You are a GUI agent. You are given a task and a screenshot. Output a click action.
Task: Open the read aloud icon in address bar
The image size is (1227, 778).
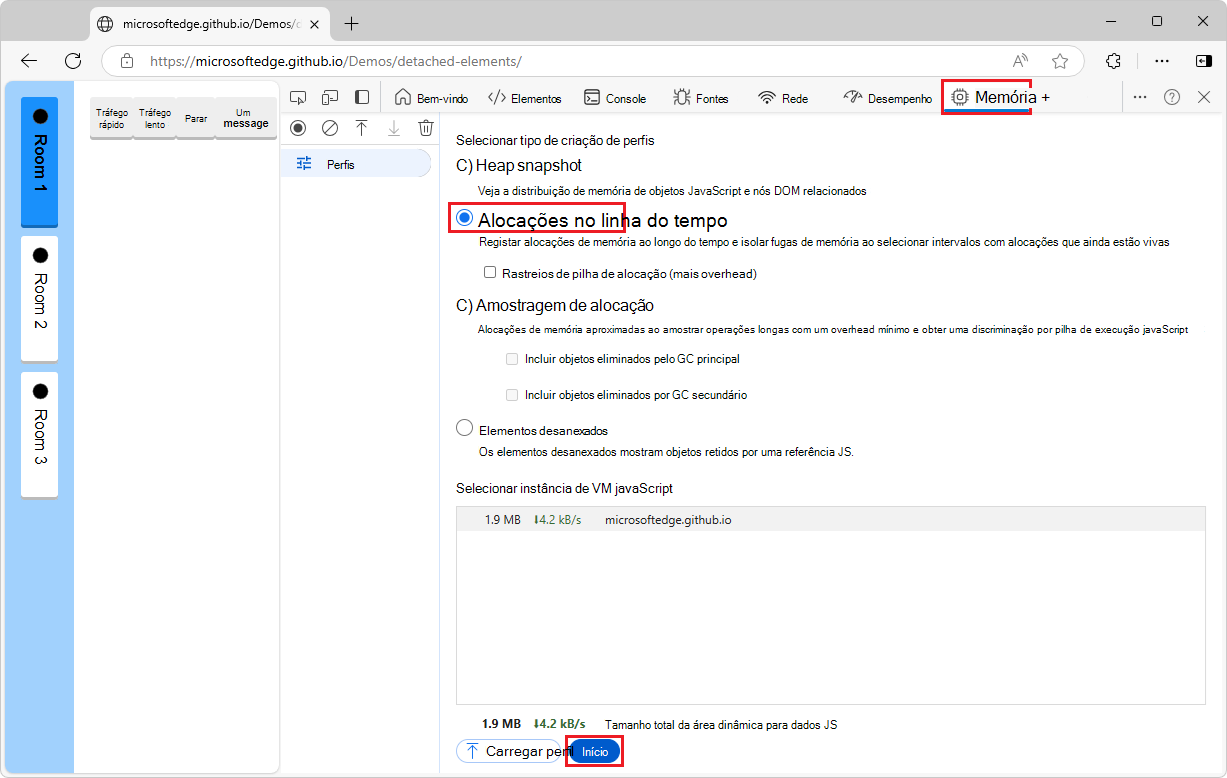[1020, 61]
